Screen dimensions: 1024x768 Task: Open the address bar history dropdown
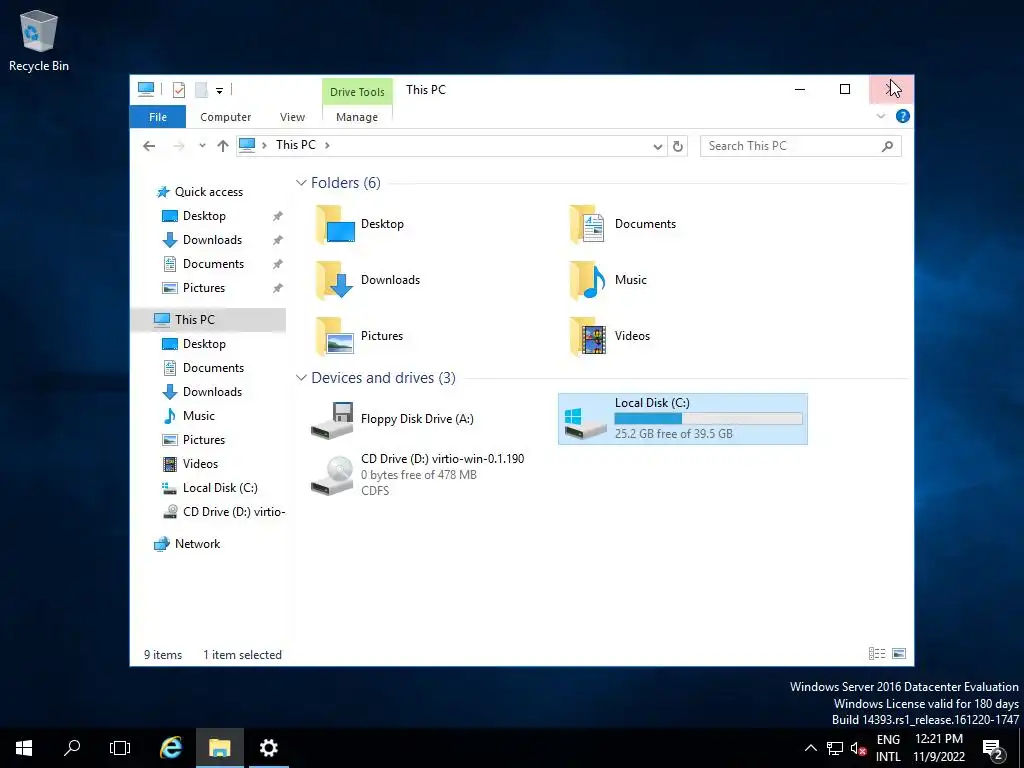coord(658,146)
